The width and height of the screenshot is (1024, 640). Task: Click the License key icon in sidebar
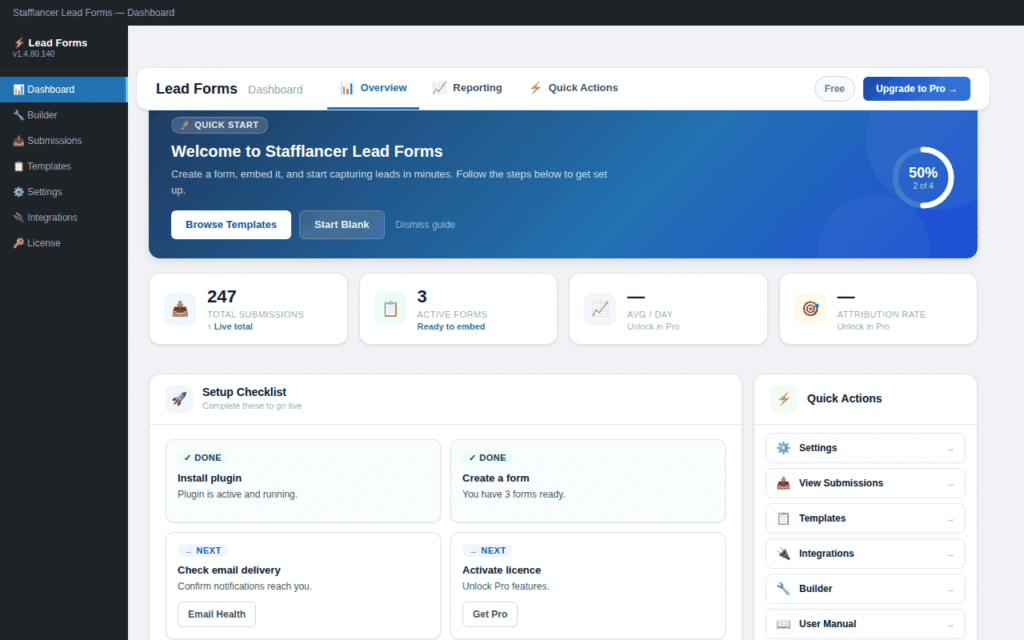pyautogui.click(x=18, y=243)
